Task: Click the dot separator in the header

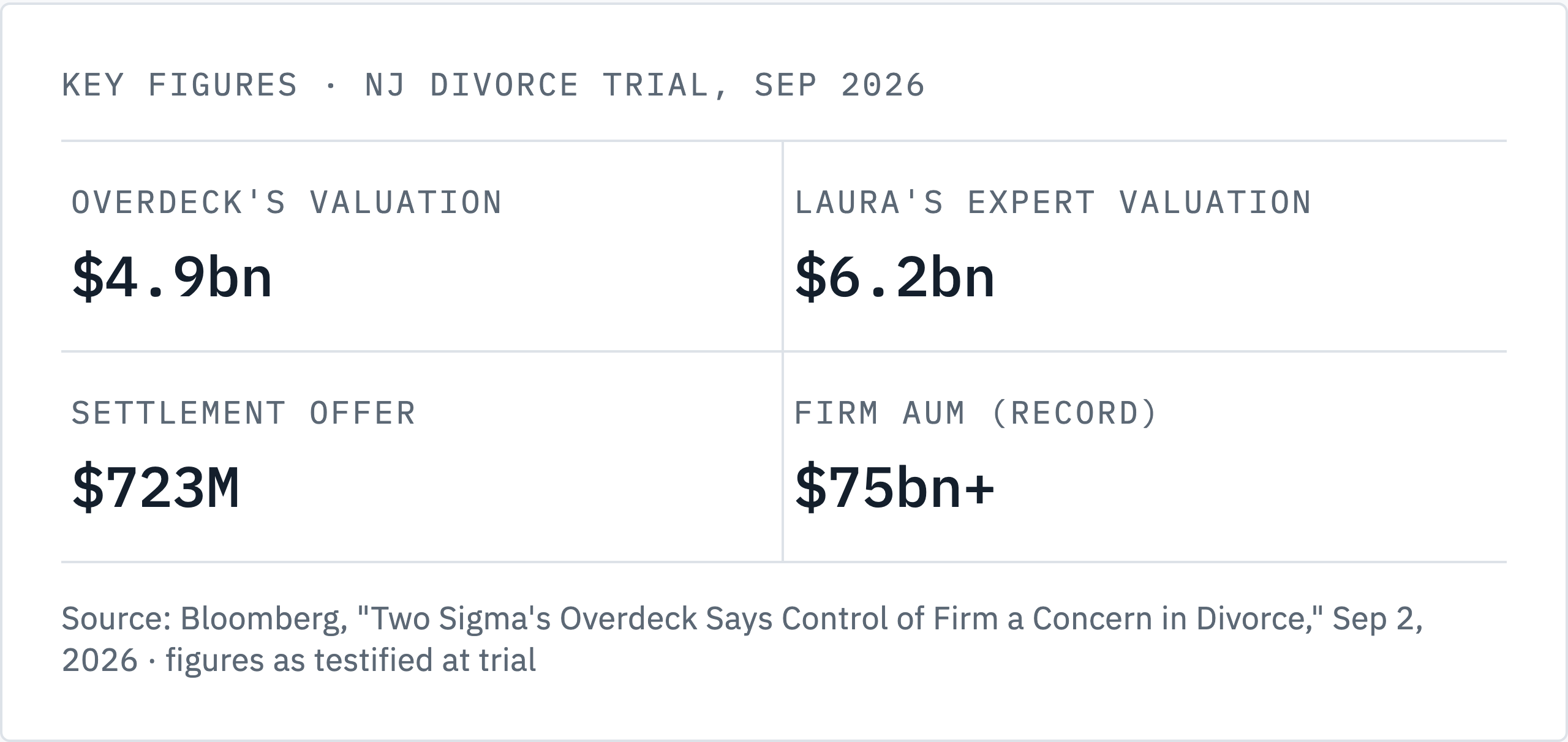Action: [331, 86]
